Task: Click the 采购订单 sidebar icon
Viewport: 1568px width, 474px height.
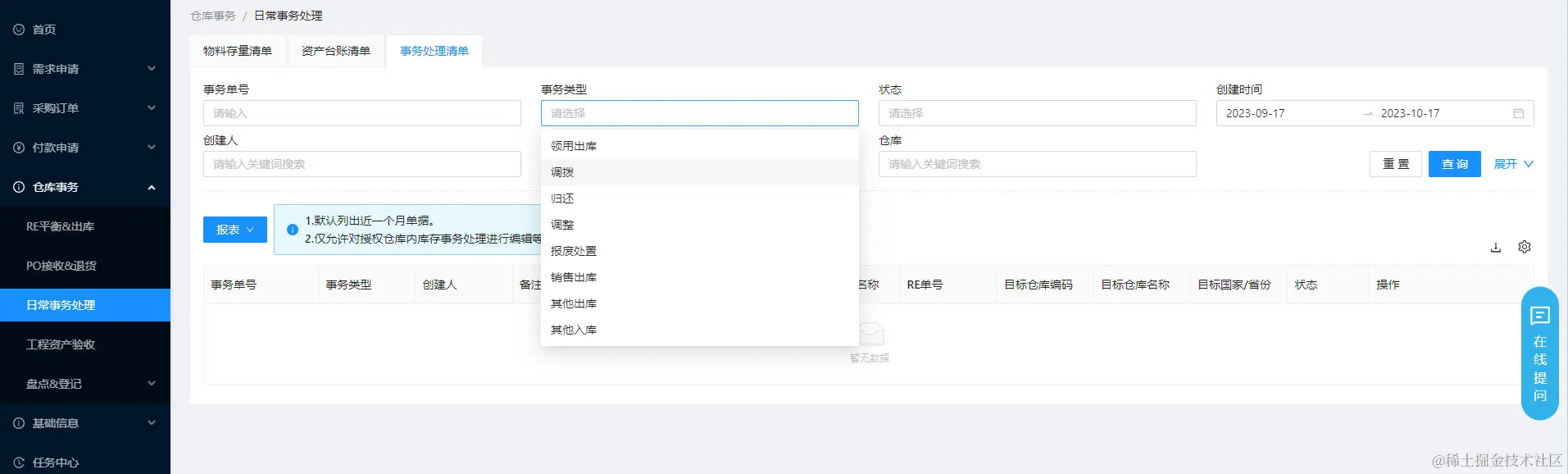Action: coord(19,108)
